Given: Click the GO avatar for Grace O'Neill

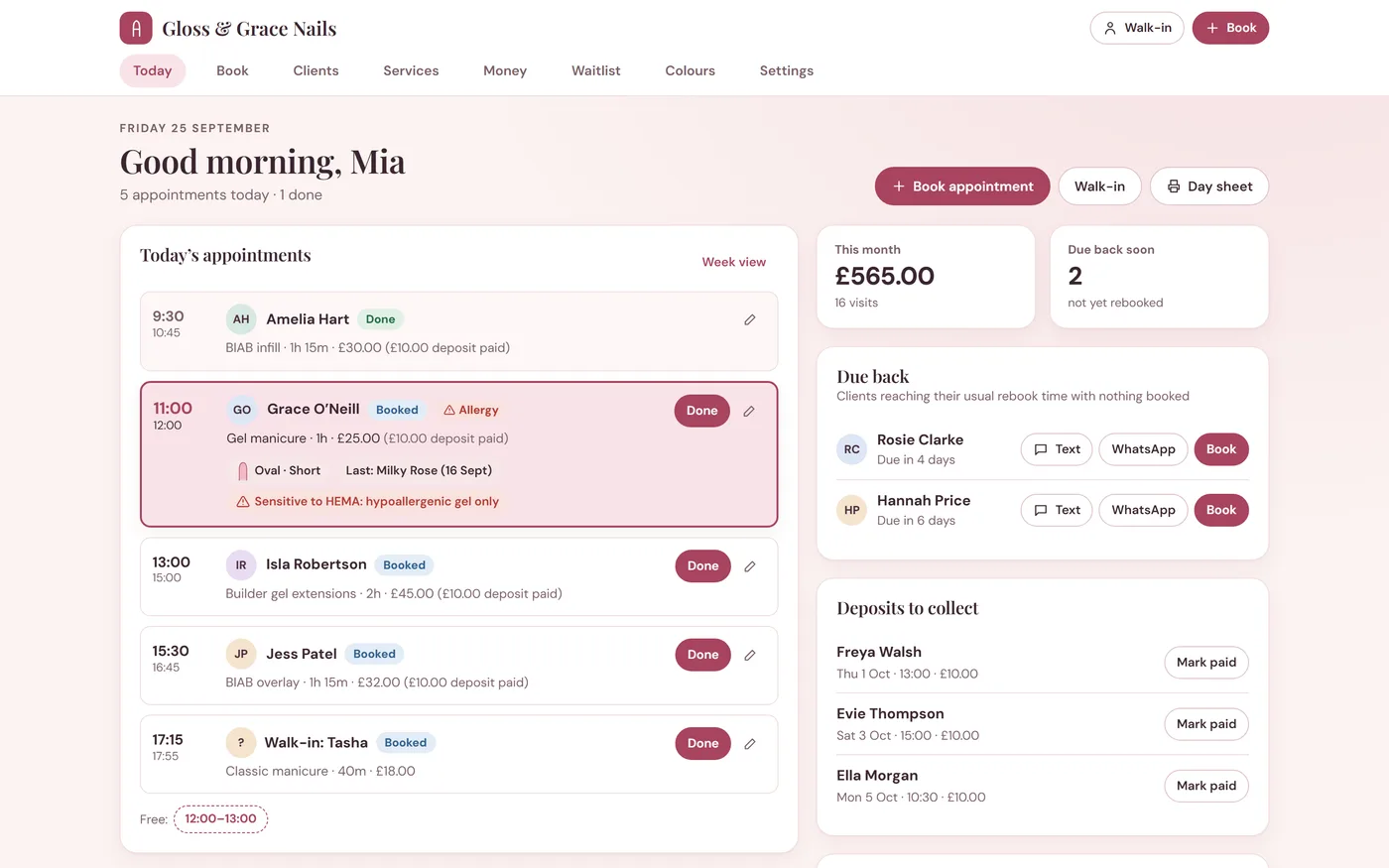Looking at the screenshot, I should click(x=242, y=410).
